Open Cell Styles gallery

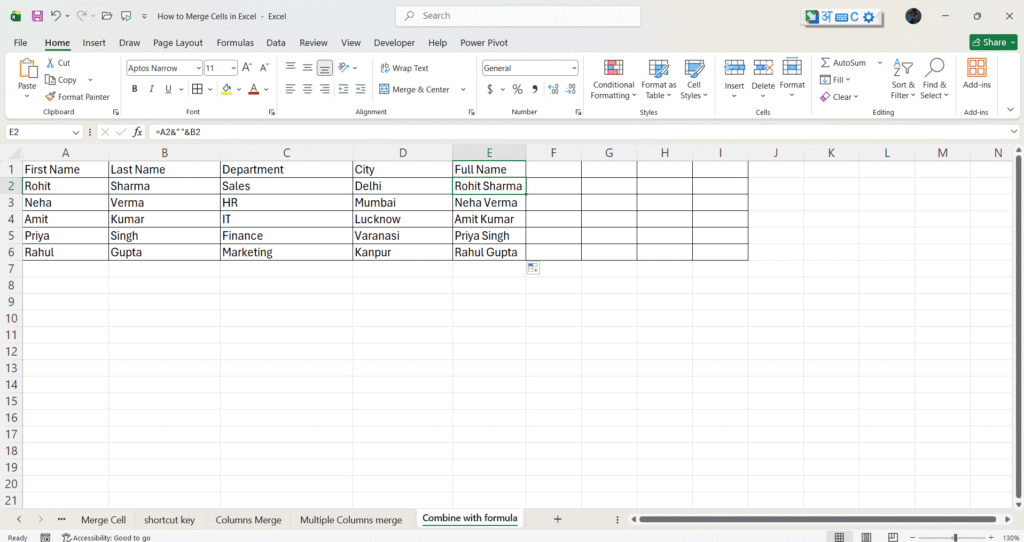click(x=694, y=79)
